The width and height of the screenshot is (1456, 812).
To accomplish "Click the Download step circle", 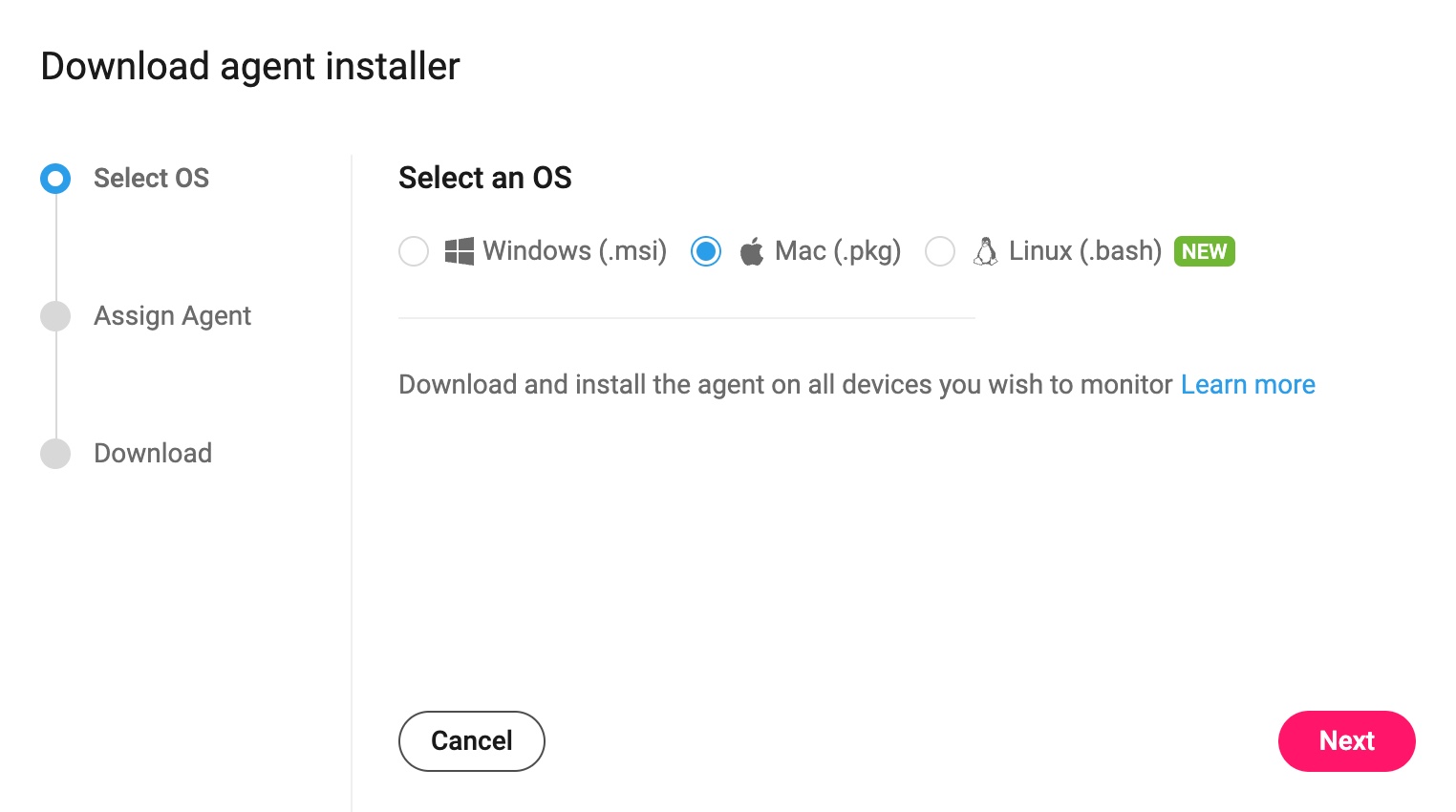I will click(x=55, y=453).
